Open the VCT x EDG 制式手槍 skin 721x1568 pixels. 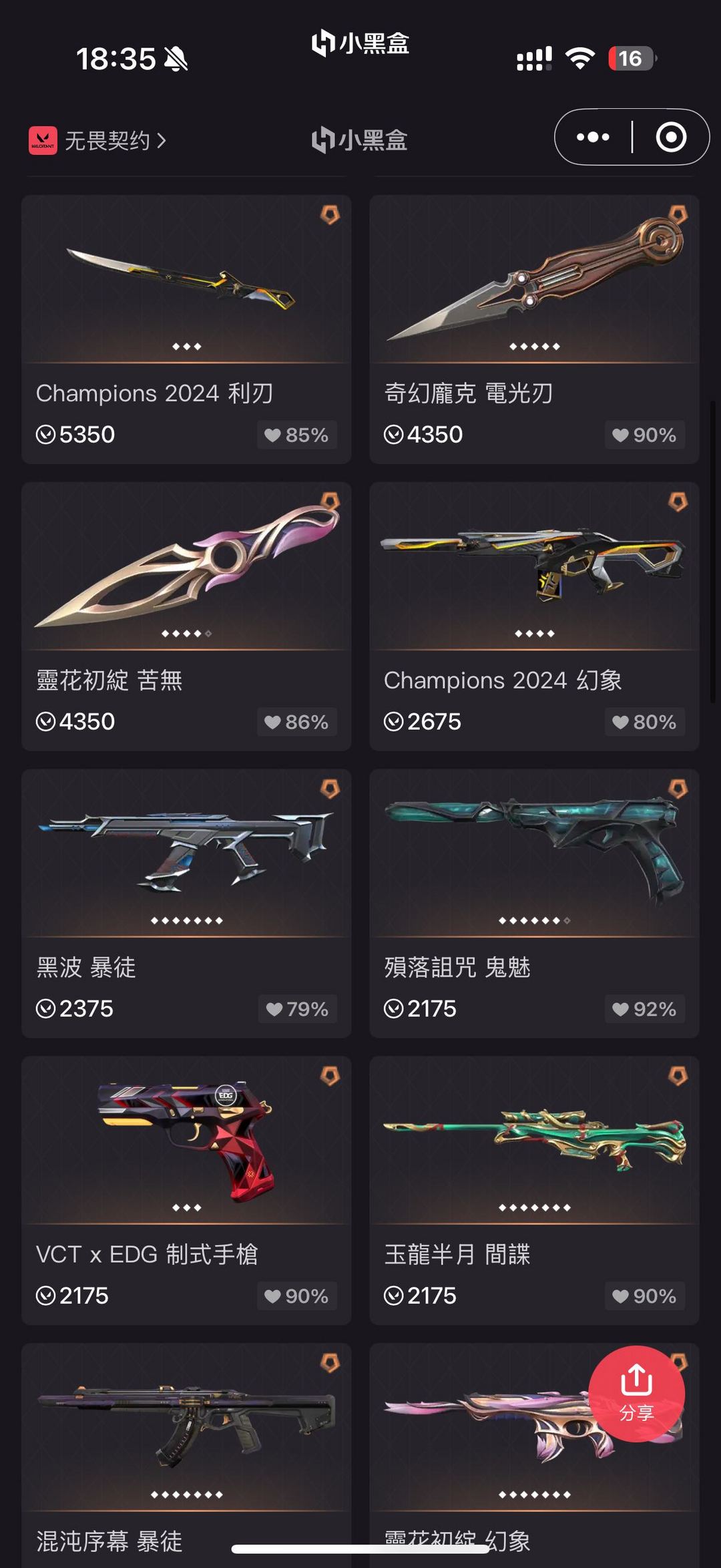point(186,1191)
